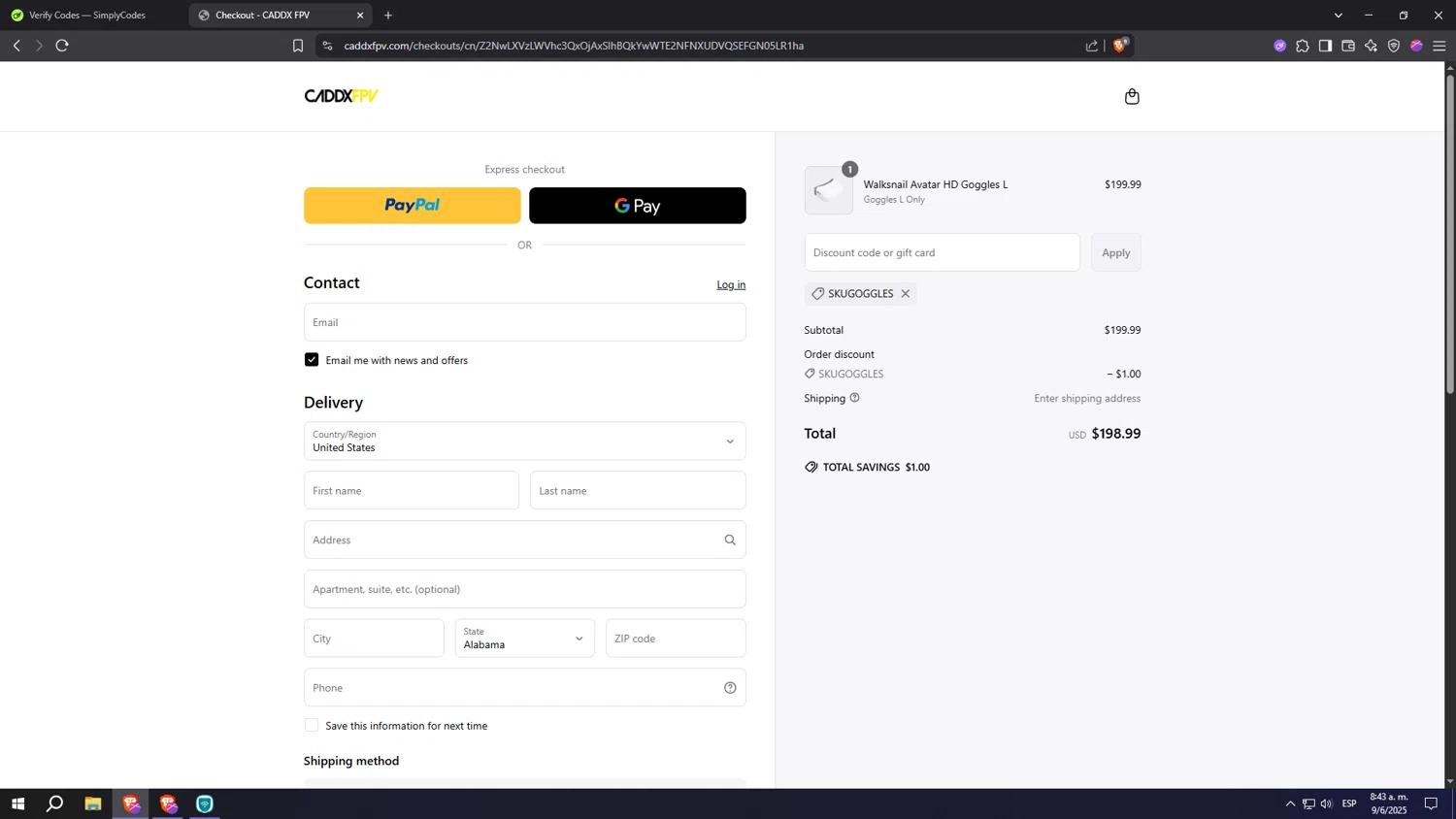Open Windows taskbar search
The width and height of the screenshot is (1456, 819).
[55, 803]
